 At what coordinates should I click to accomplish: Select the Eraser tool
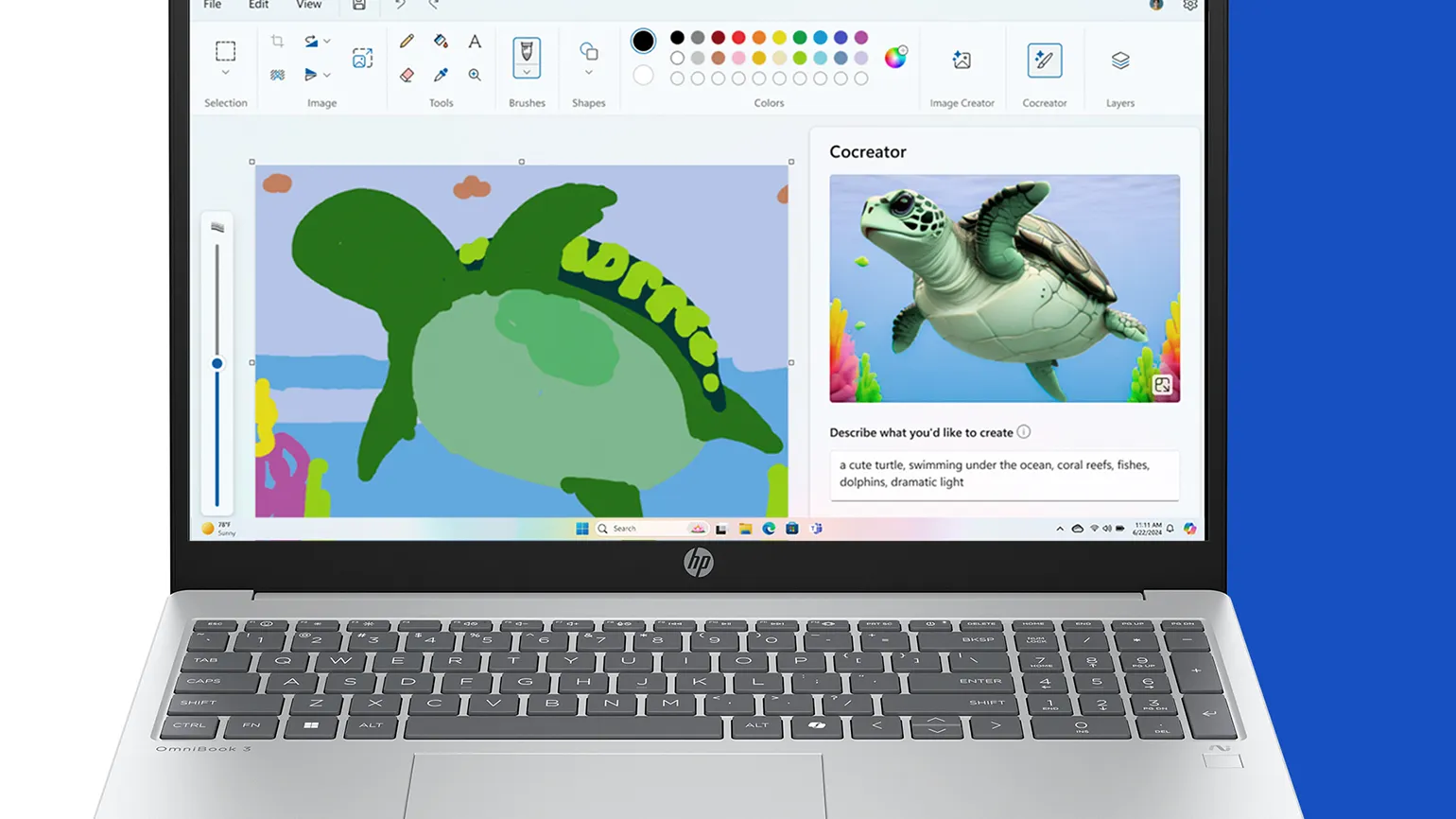pos(407,75)
